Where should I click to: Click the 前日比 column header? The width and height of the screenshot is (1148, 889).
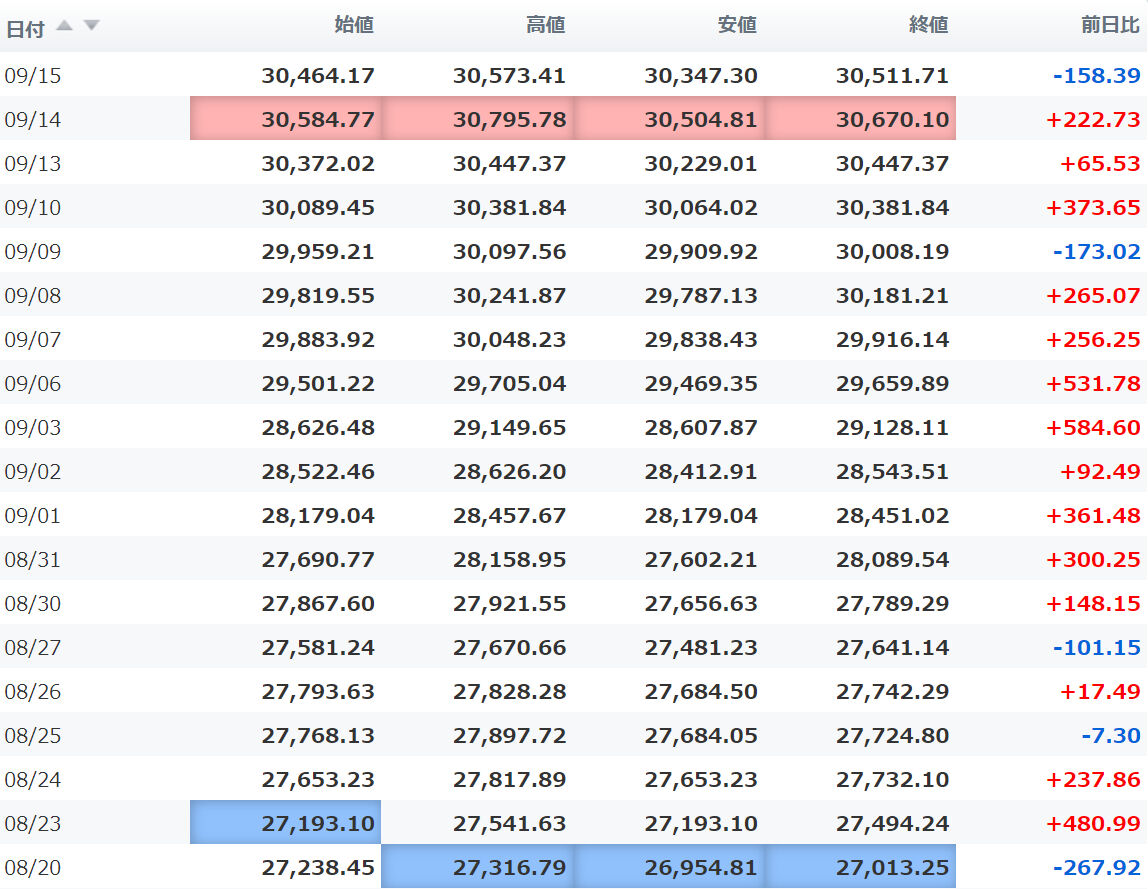tap(1111, 25)
